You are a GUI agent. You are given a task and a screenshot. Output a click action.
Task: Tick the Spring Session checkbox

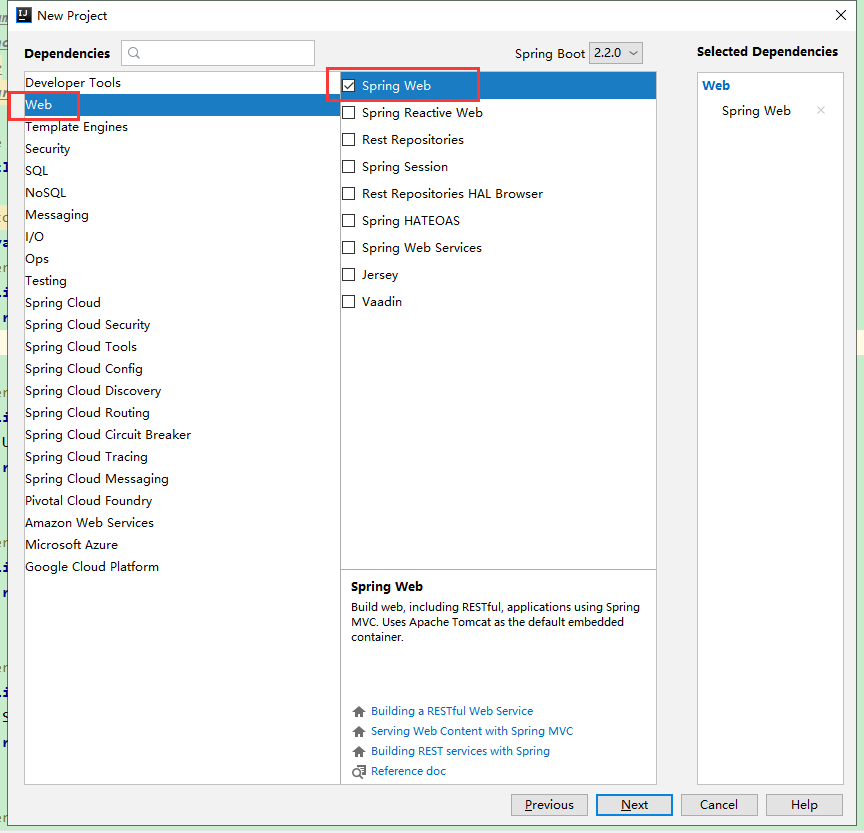coord(348,166)
